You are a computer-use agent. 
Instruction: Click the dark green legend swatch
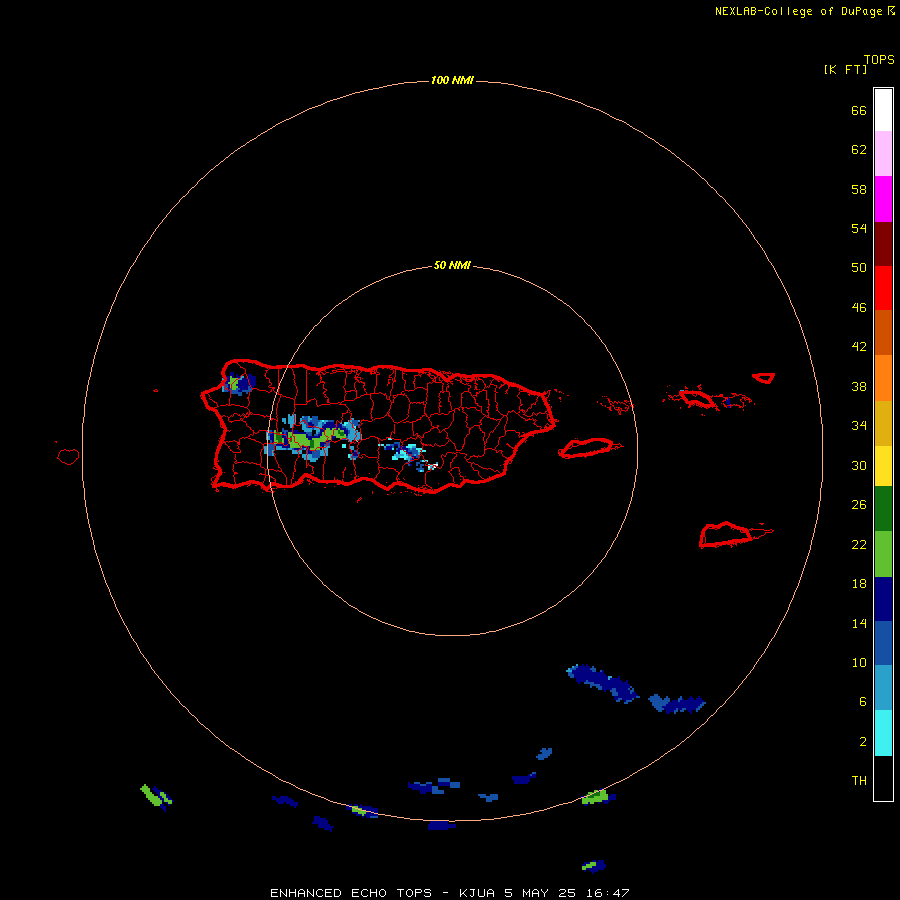883,509
